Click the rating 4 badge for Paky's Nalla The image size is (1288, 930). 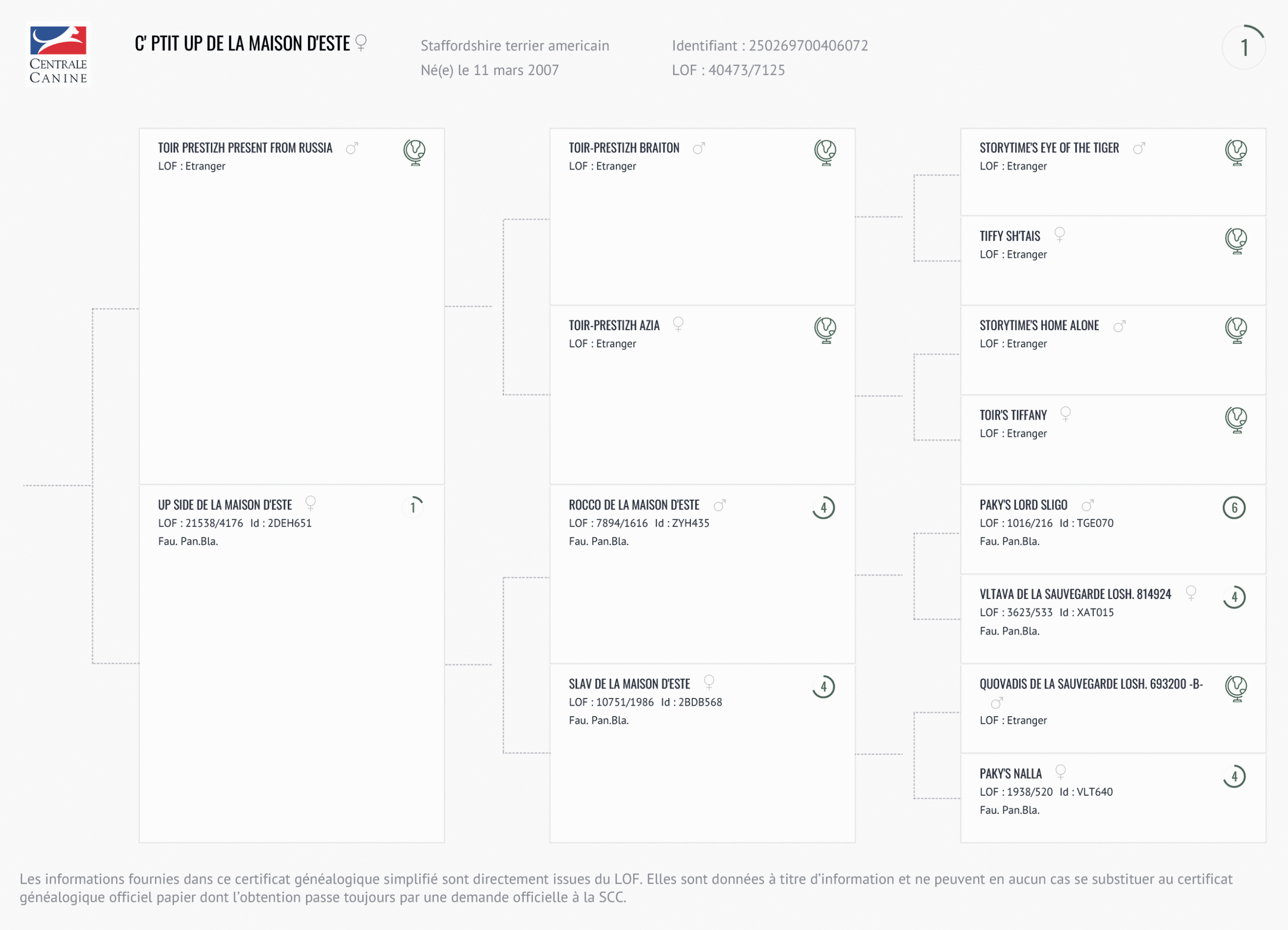point(1234,777)
